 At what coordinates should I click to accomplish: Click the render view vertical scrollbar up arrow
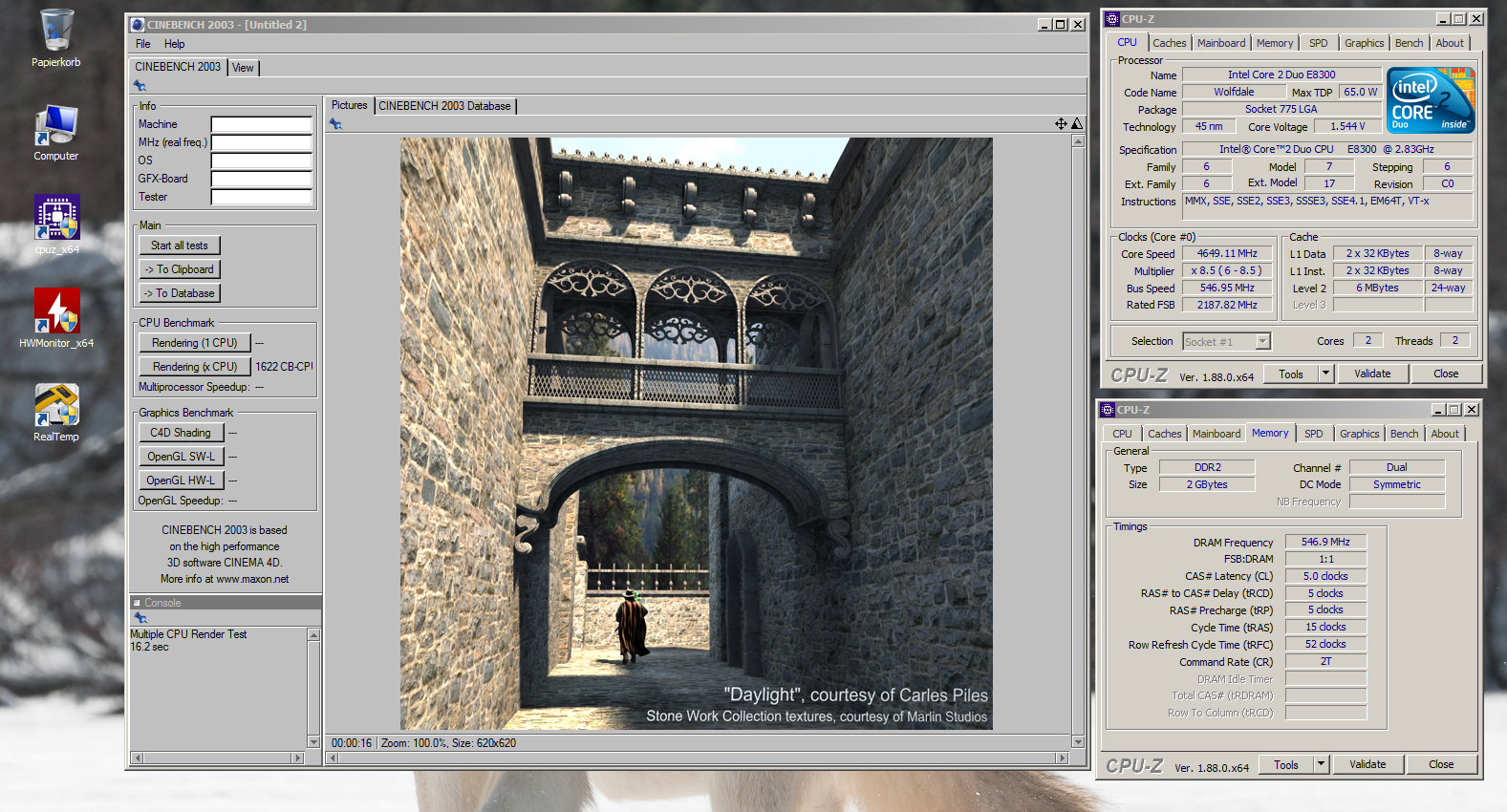tap(1078, 141)
